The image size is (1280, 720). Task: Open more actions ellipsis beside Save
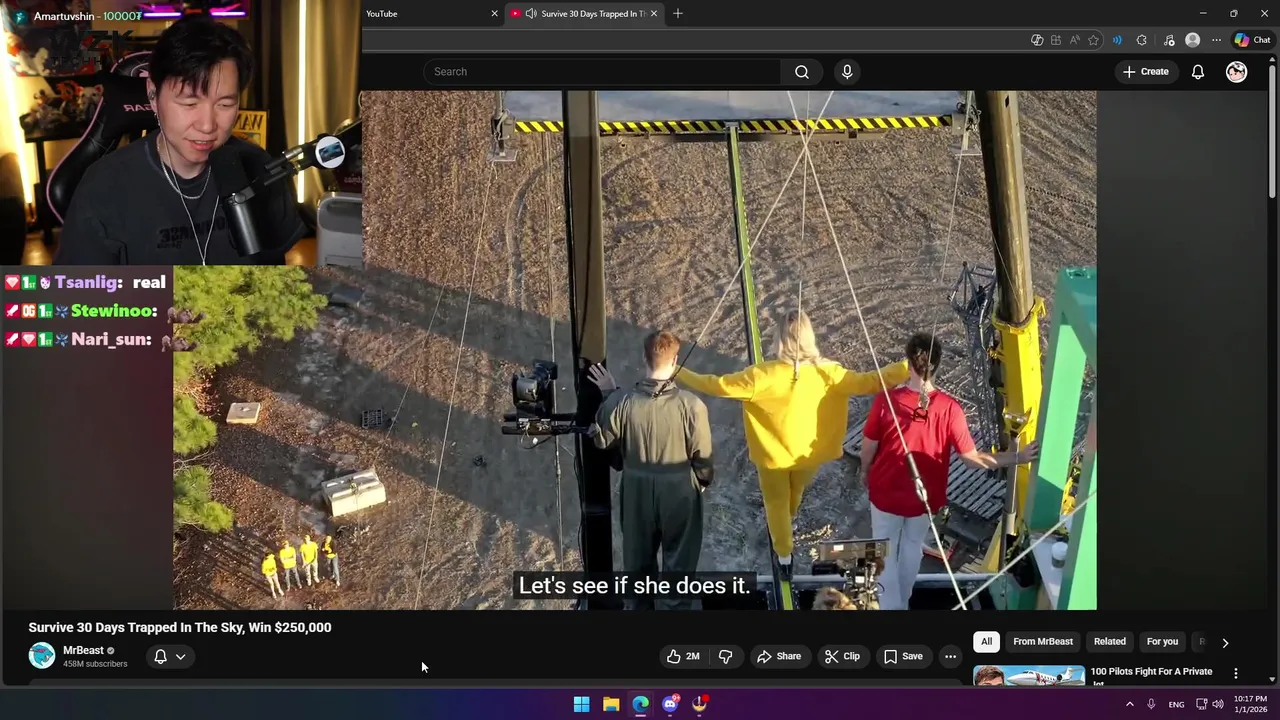(950, 656)
